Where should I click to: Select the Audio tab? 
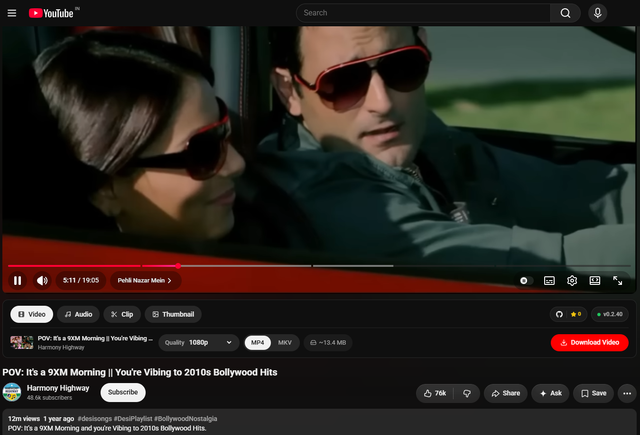[78, 314]
